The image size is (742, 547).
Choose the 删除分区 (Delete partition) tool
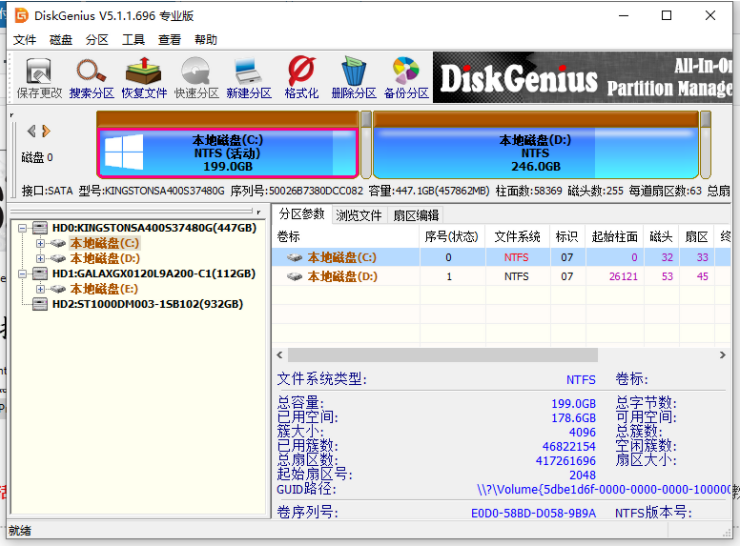[x=353, y=78]
